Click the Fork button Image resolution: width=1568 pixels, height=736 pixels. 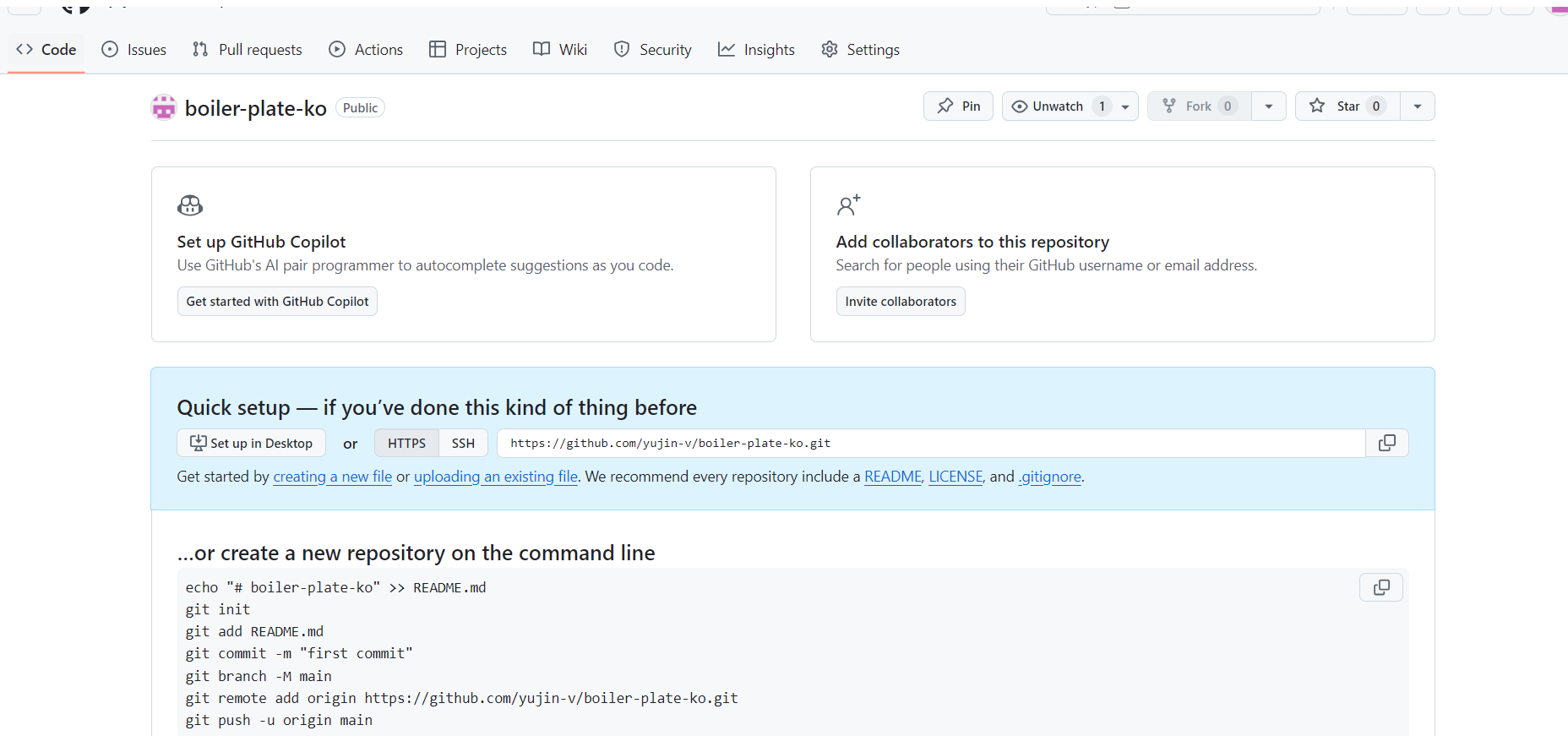click(1199, 106)
